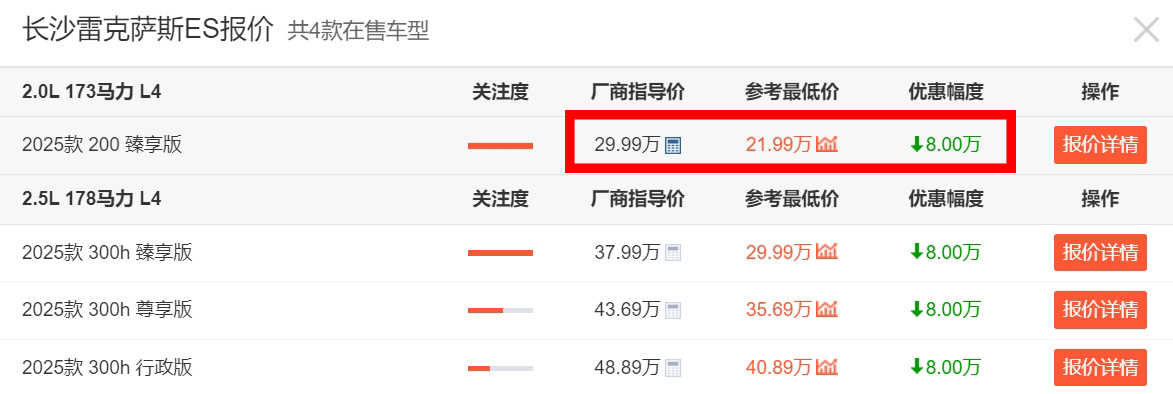Open calculator icon next to 29.99万 price

click(673, 146)
